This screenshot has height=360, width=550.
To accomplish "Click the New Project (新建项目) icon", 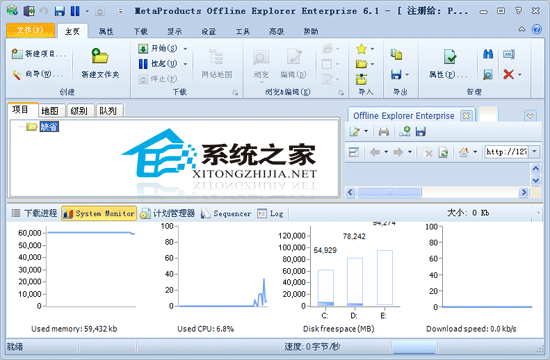I will click(x=38, y=54).
